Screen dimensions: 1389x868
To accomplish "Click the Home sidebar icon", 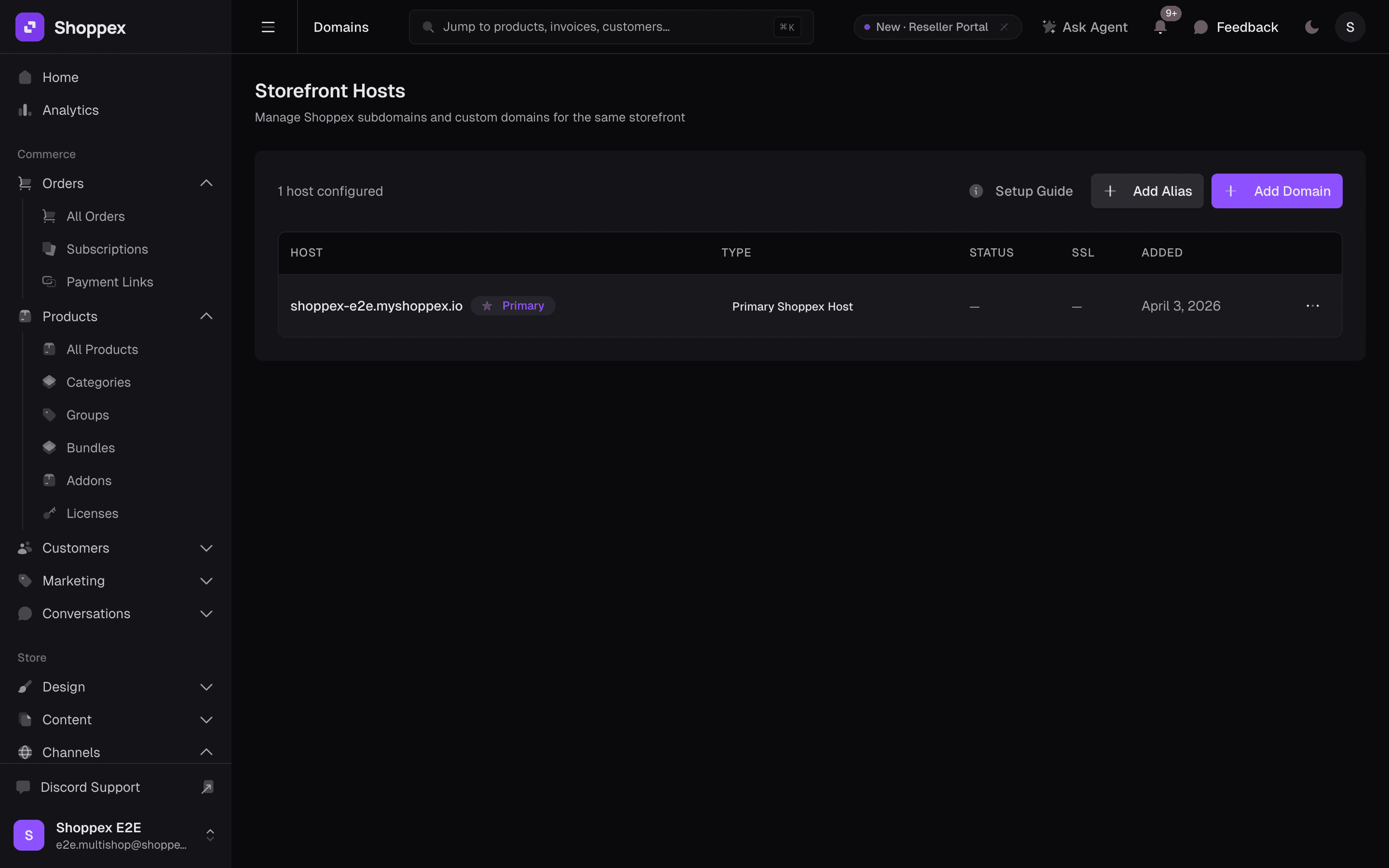I will (x=25, y=78).
